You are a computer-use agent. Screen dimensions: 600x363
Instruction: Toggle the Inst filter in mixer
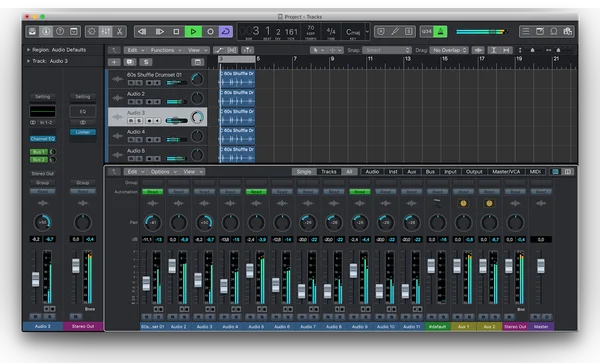pos(393,172)
